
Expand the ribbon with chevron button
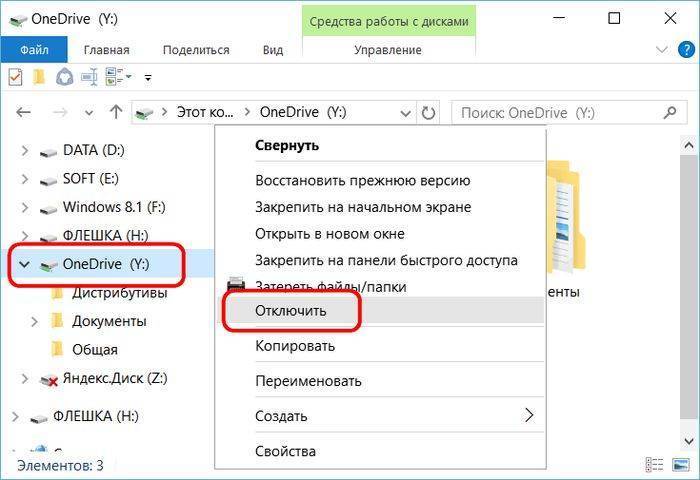tap(662, 49)
